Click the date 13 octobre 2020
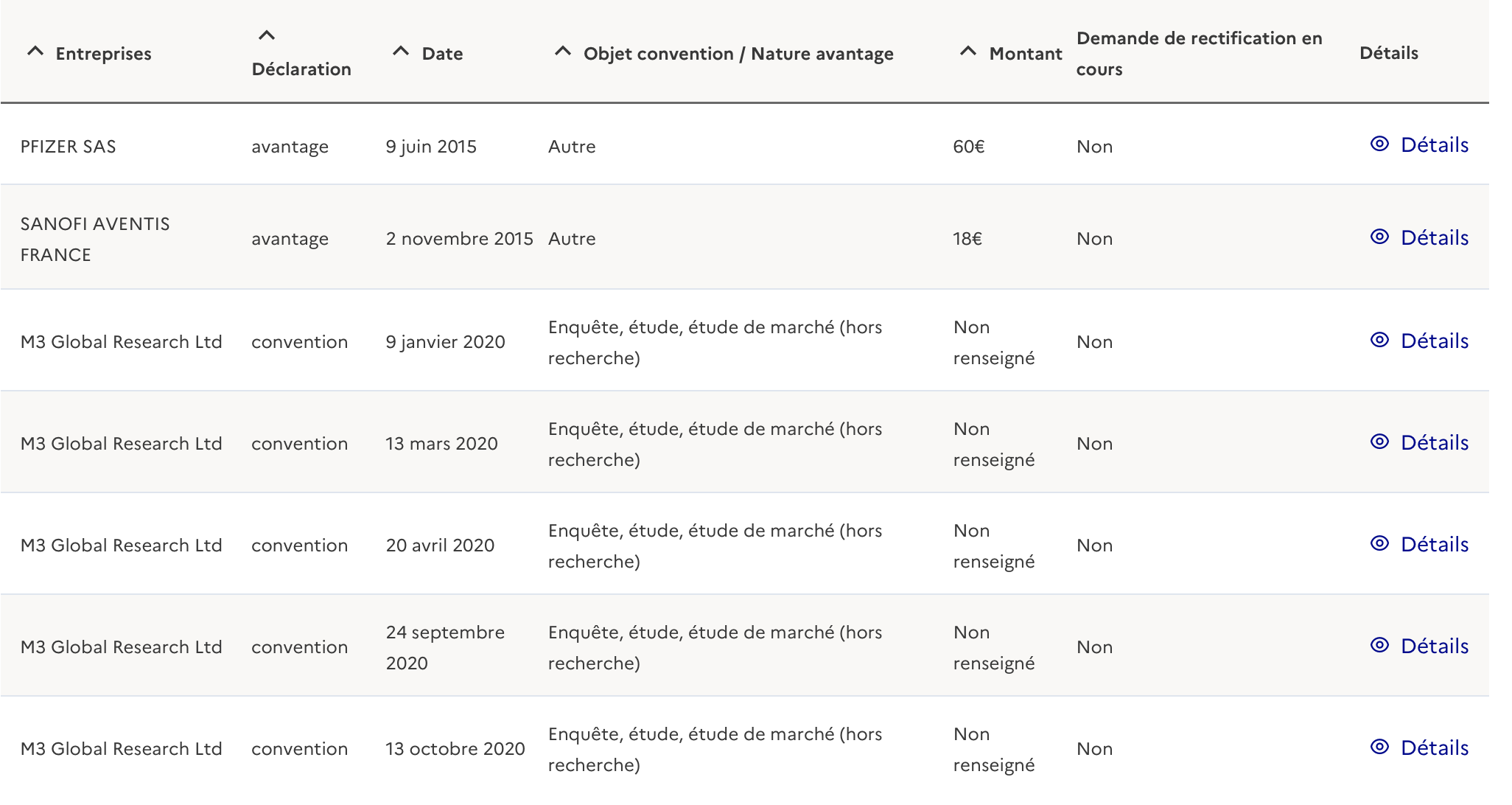This screenshot has width=1512, height=805. click(455, 749)
